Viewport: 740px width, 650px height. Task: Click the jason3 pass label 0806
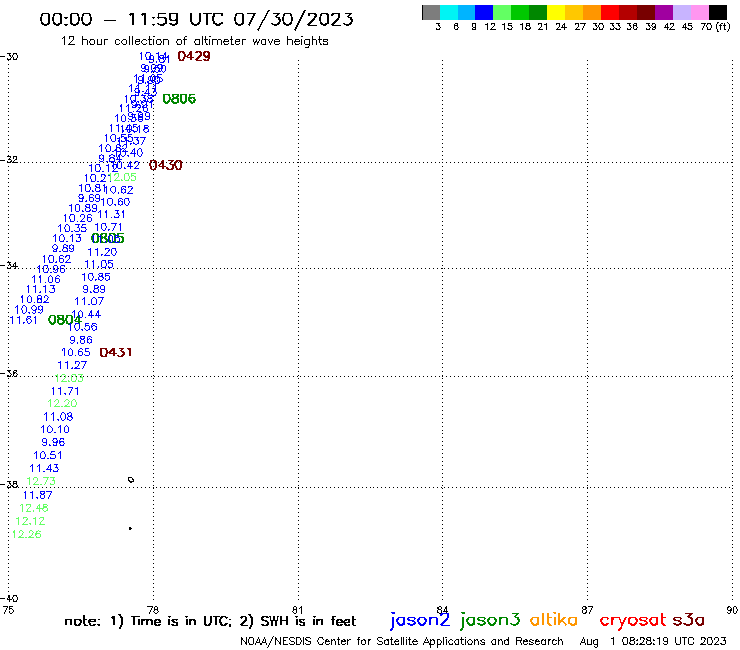point(179,99)
